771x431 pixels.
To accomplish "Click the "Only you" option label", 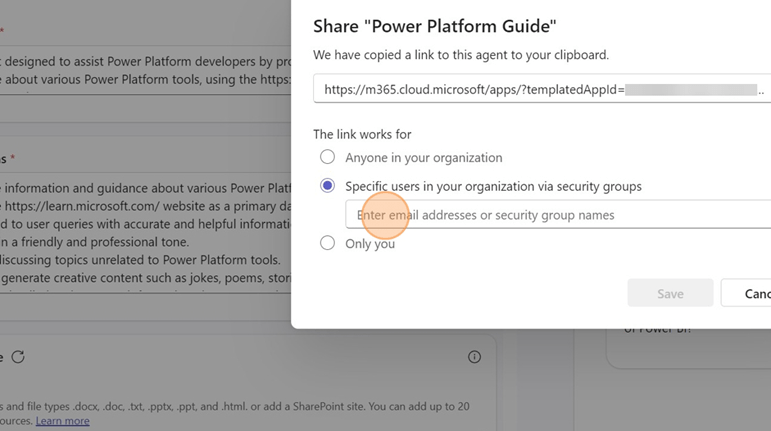I will [370, 243].
